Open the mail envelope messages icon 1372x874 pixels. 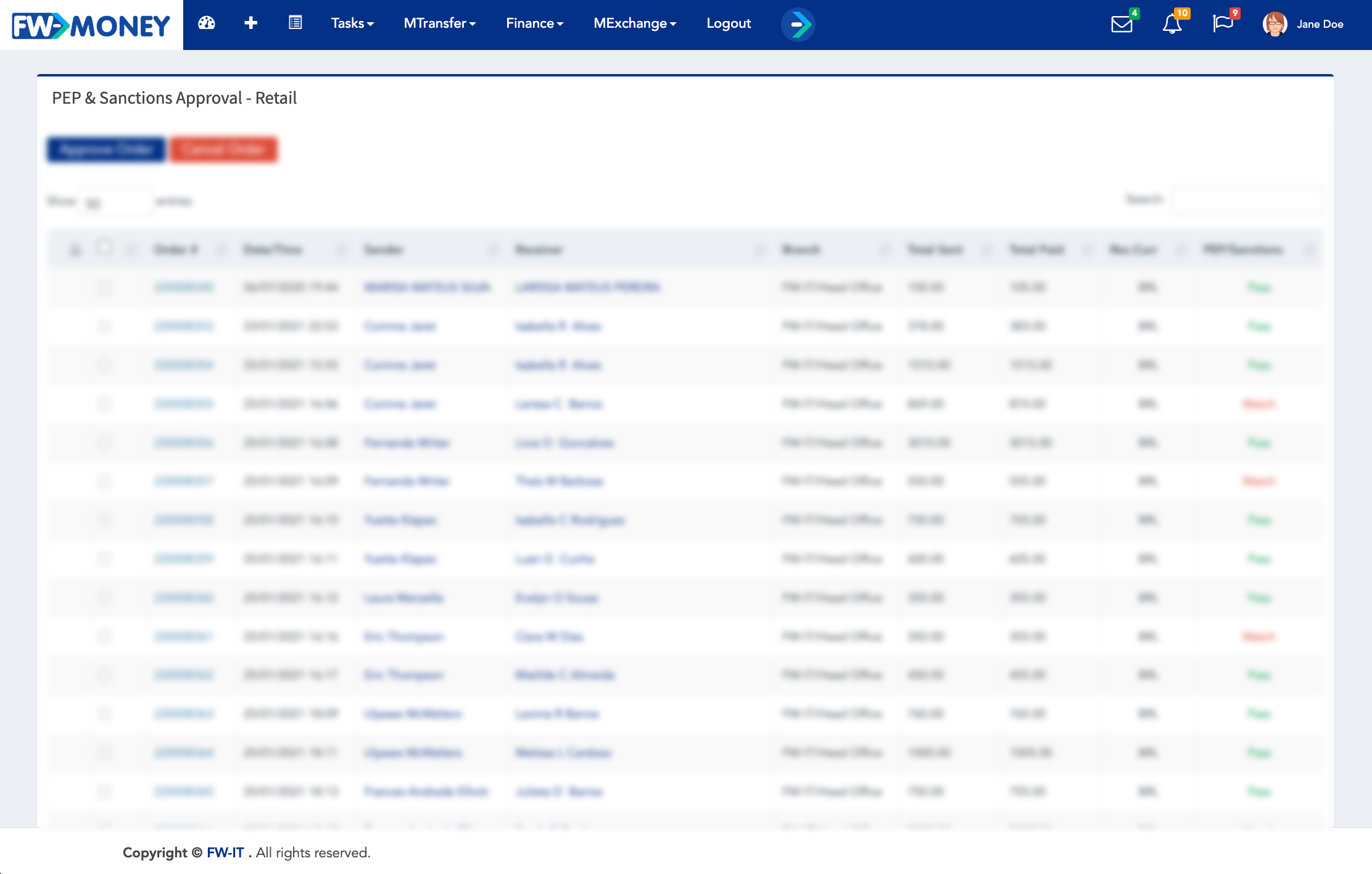(x=1122, y=25)
